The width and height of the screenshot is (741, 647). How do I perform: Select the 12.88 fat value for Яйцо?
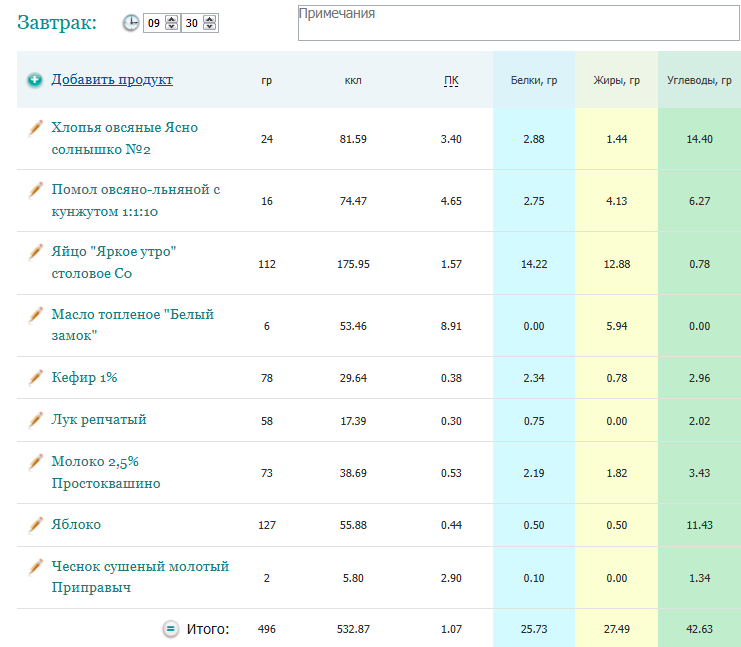coord(617,264)
